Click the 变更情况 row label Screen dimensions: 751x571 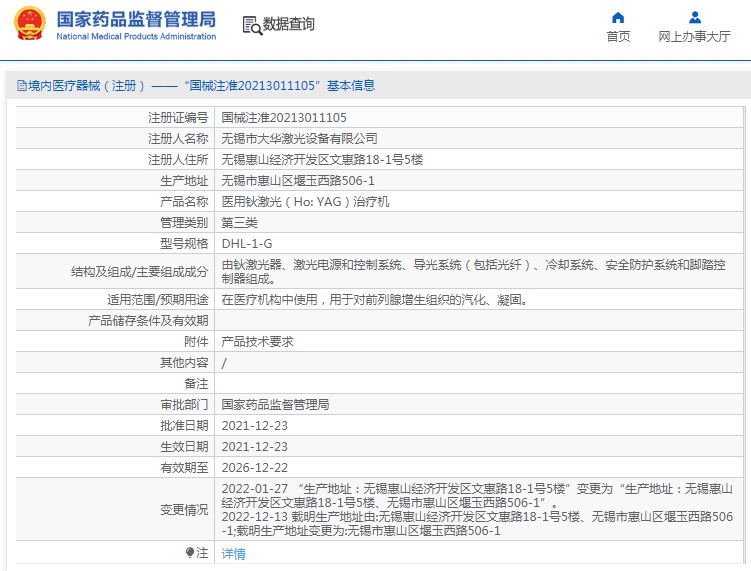(184, 510)
